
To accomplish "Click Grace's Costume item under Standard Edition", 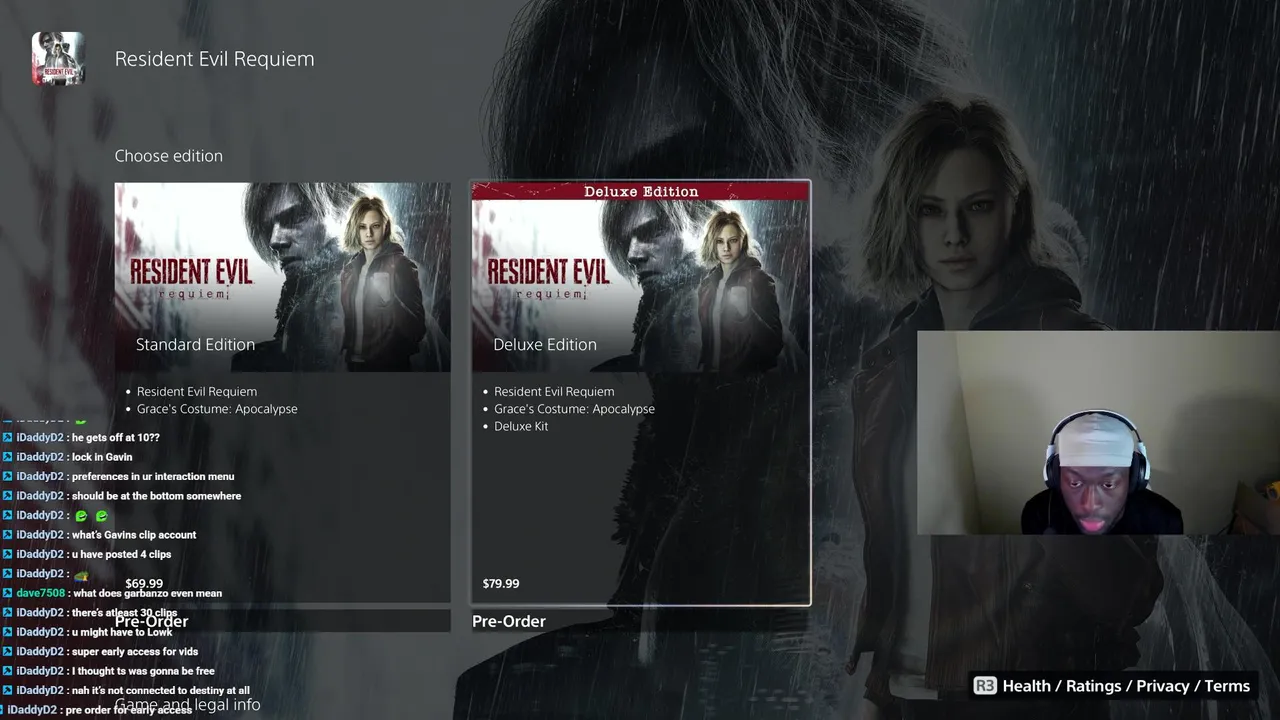I will (x=217, y=409).
